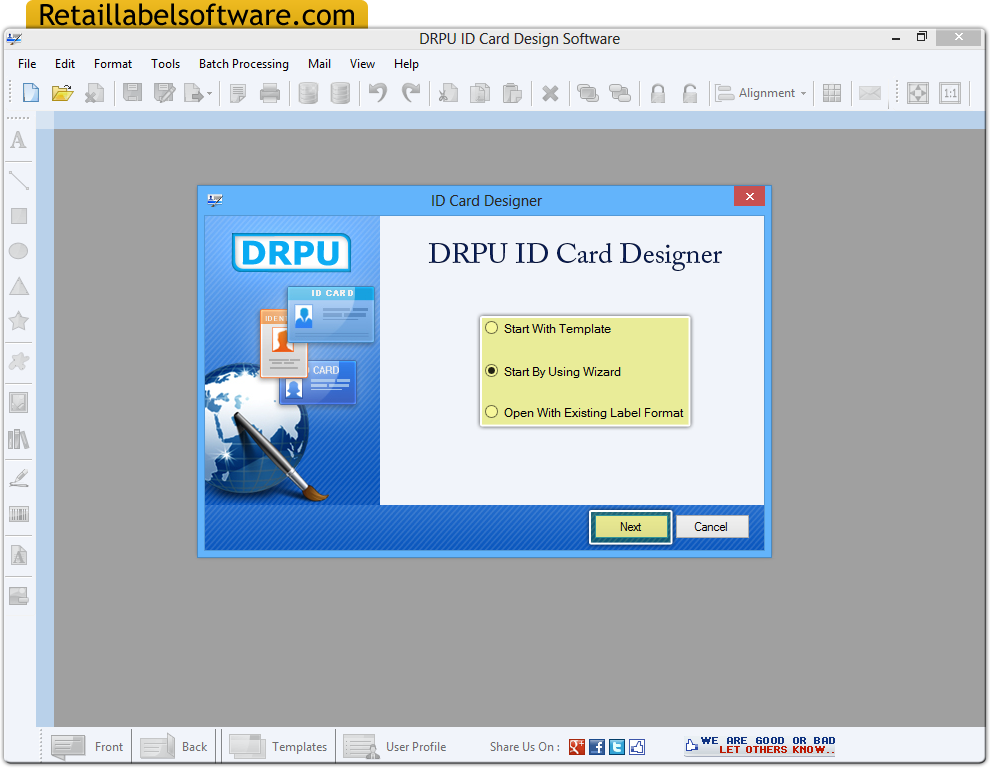Click the Redo arrow icon

click(411, 93)
